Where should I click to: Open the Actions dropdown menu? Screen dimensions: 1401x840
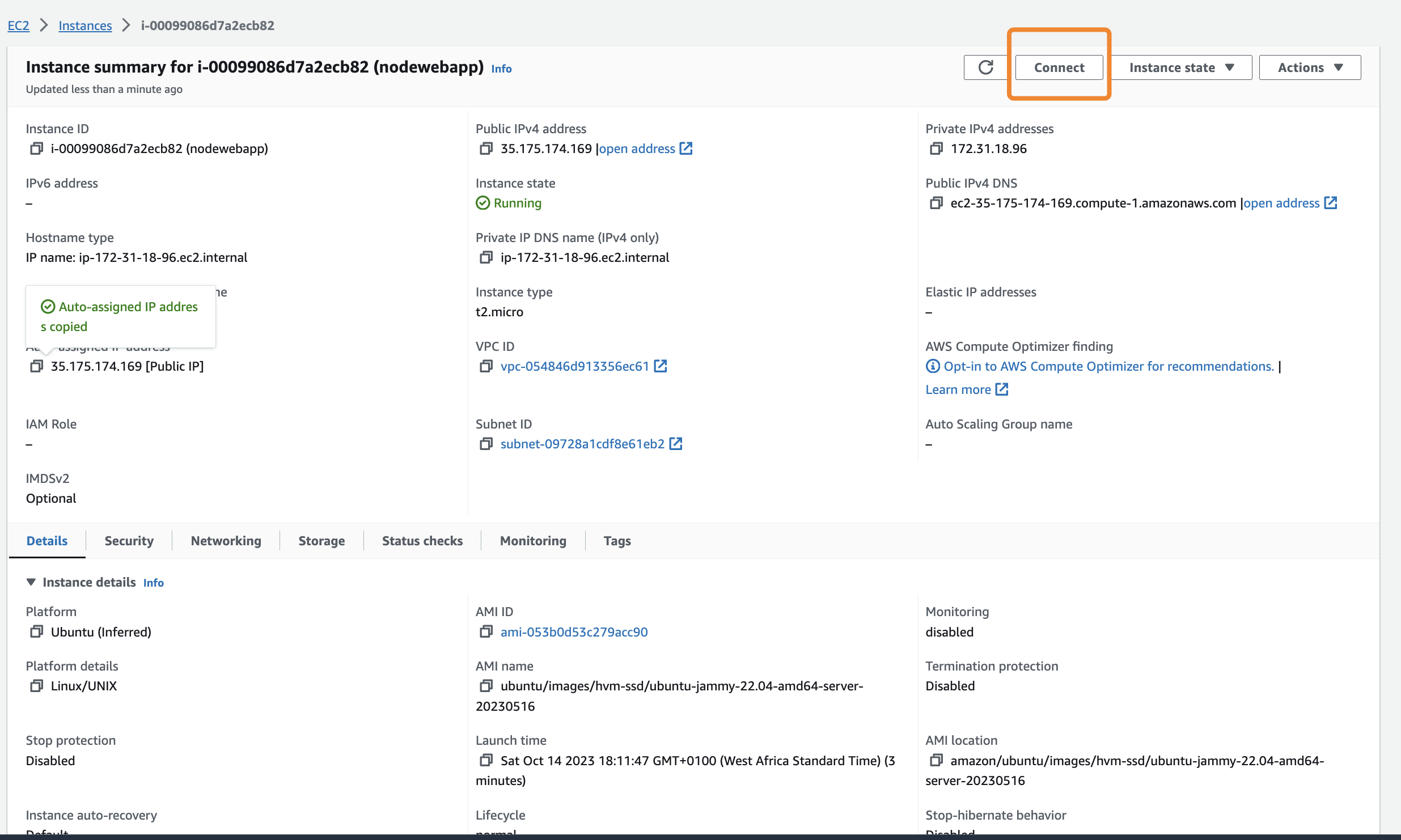tap(1310, 67)
